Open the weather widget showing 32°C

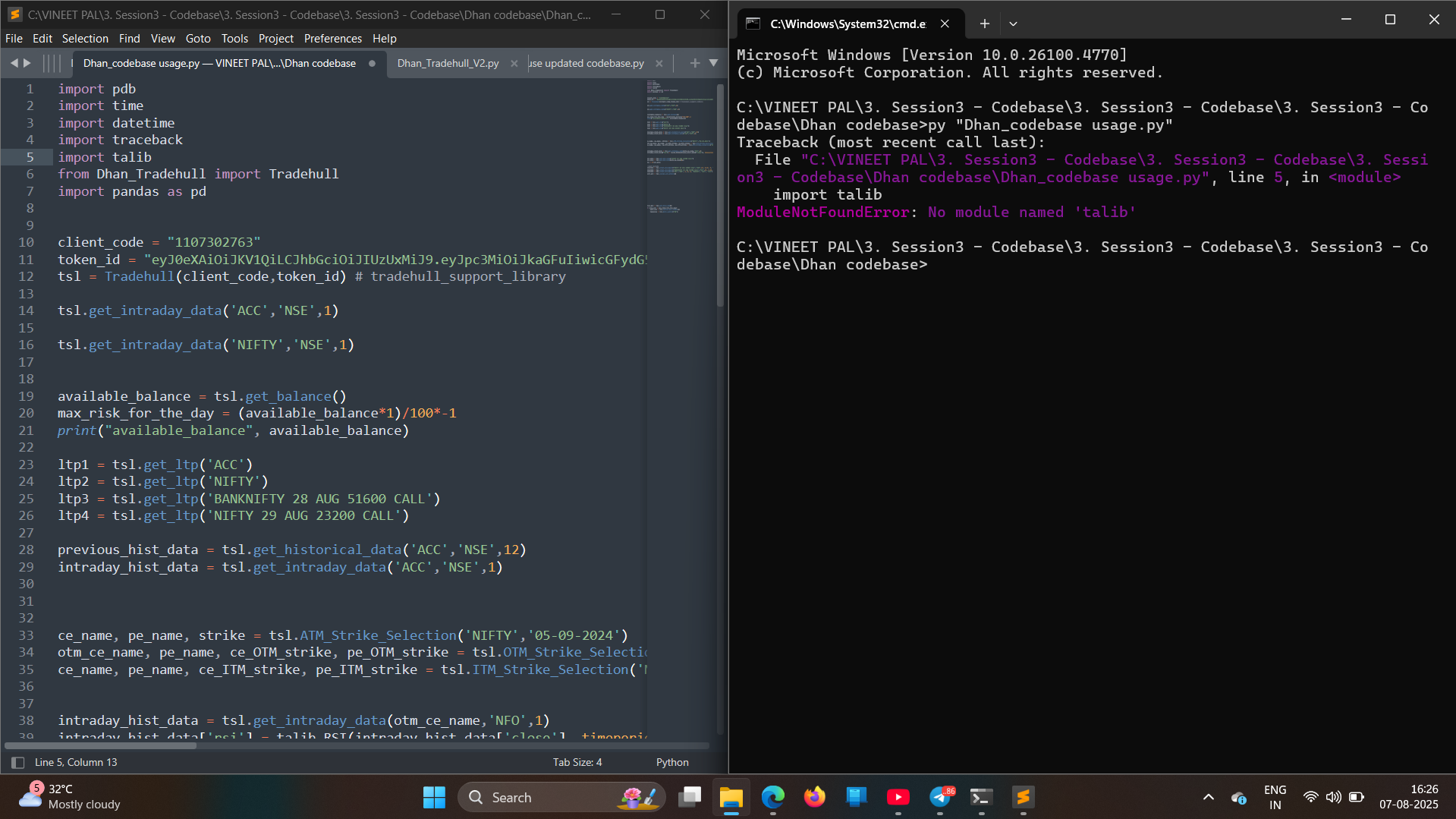70,797
